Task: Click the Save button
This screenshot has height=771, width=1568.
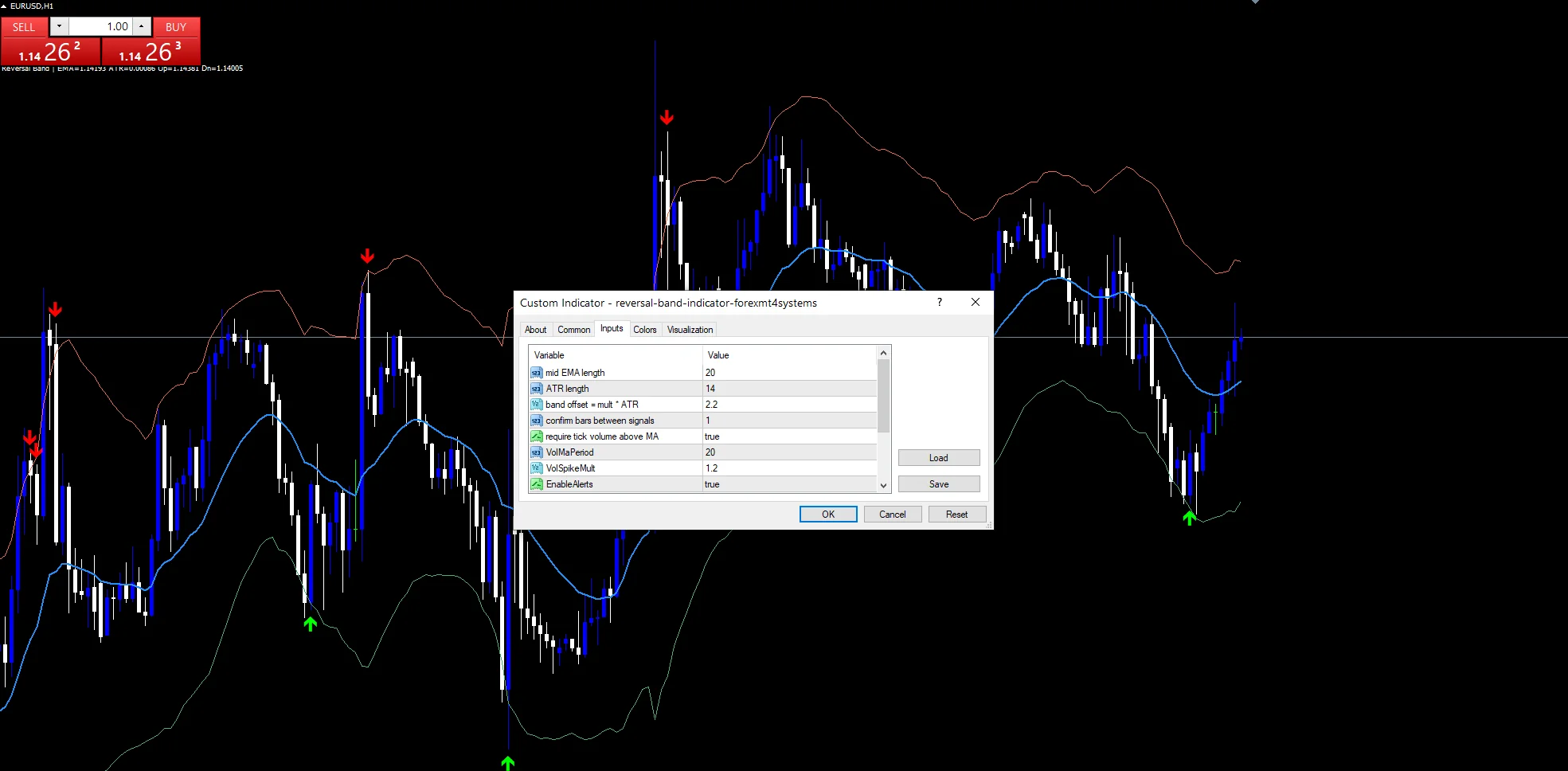Action: 939,484
